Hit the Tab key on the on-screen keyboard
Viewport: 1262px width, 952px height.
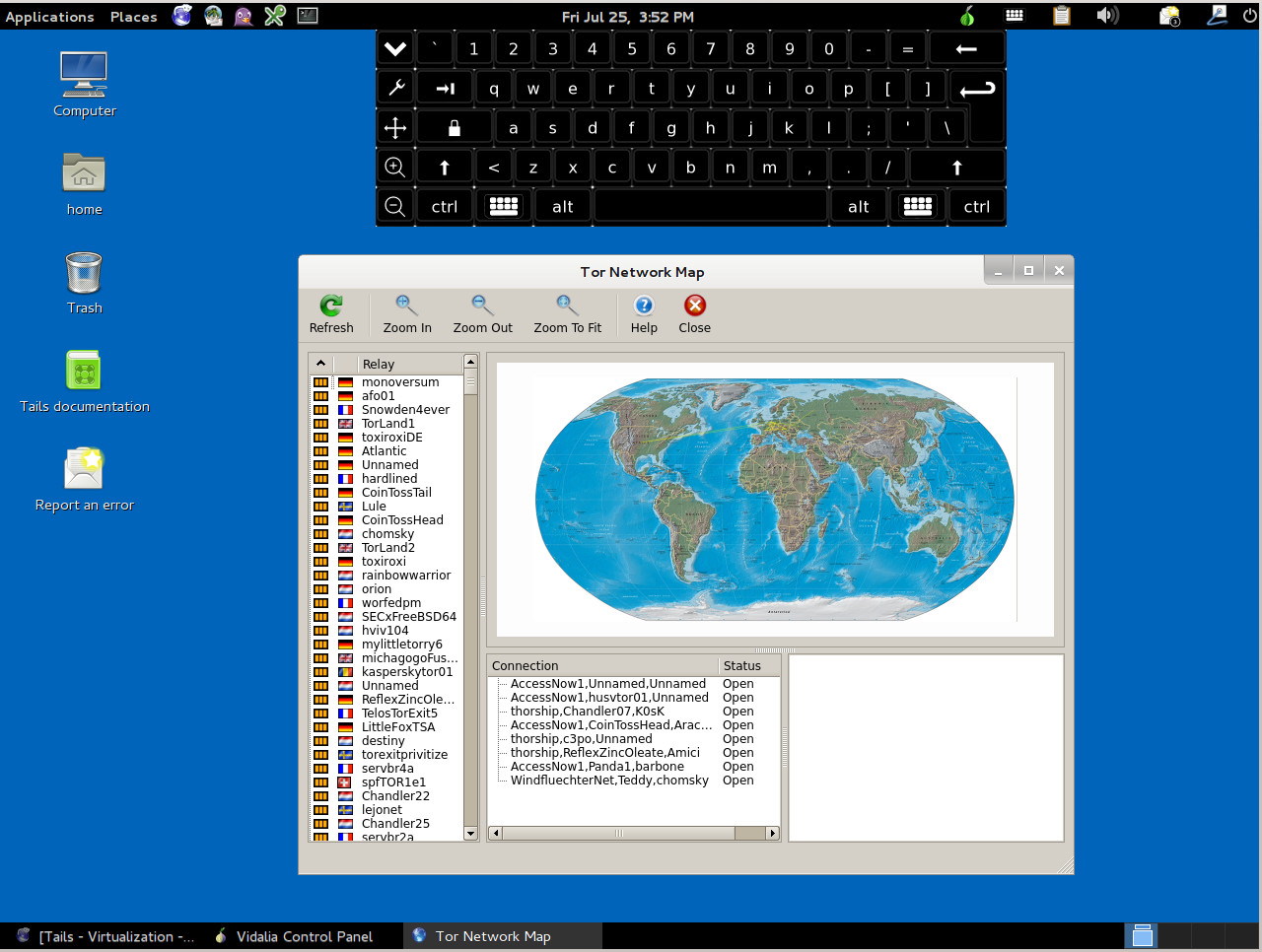pyautogui.click(x=445, y=88)
